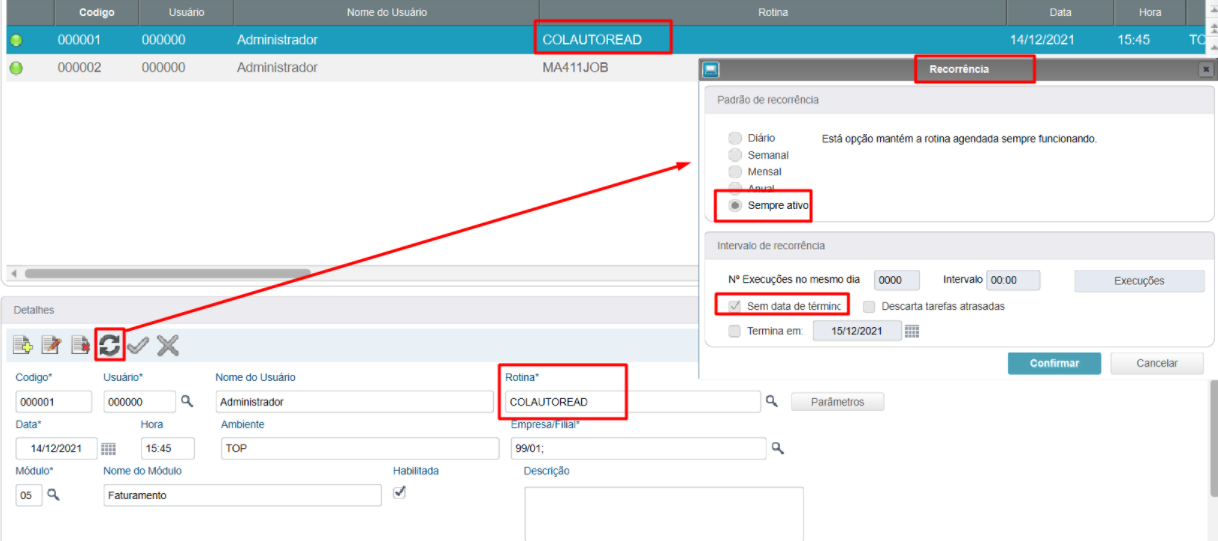
Task: Open the Termina em calendar picker
Action: (911, 331)
